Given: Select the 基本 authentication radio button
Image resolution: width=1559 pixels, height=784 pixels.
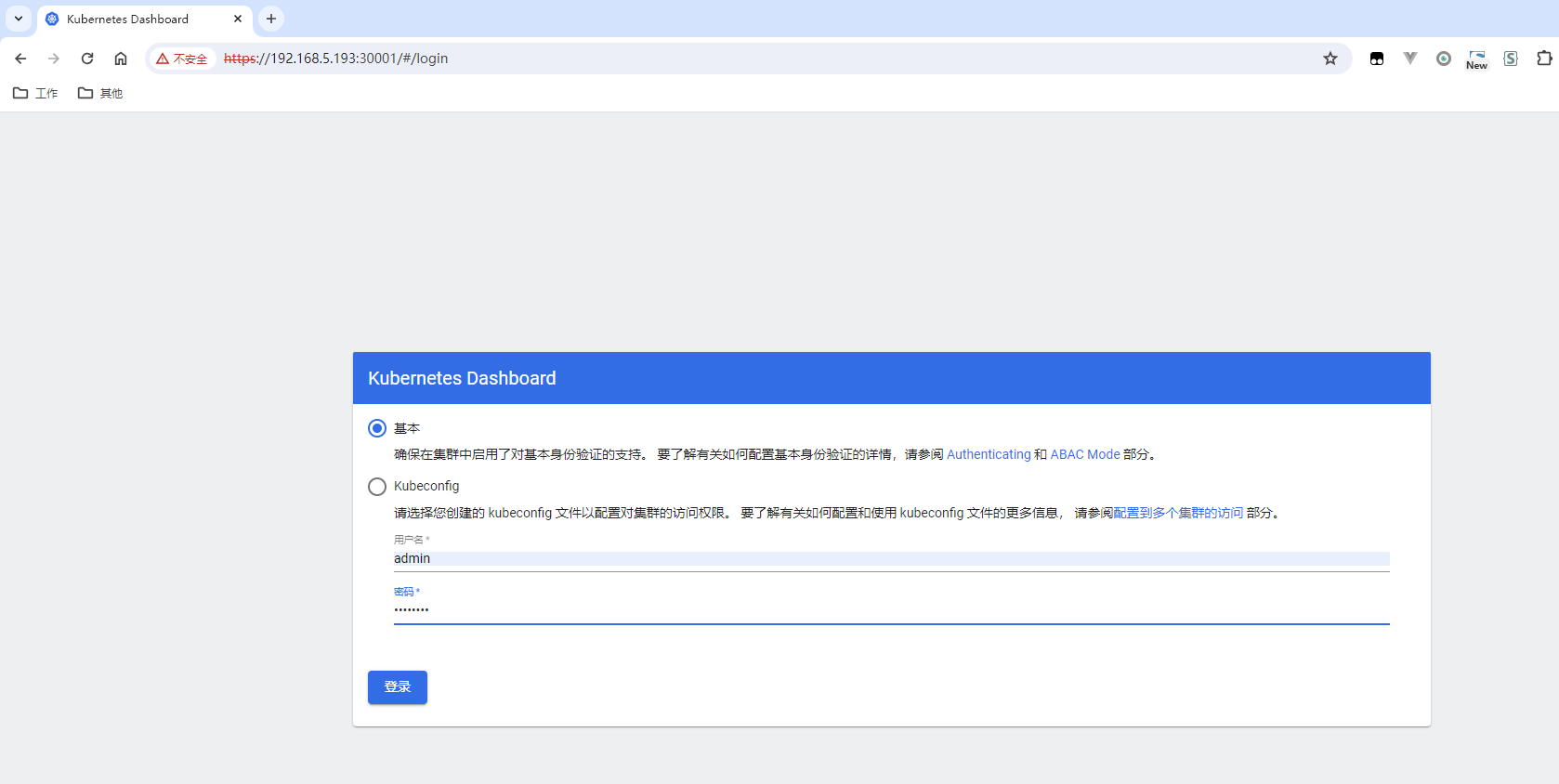Looking at the screenshot, I should pos(377,428).
